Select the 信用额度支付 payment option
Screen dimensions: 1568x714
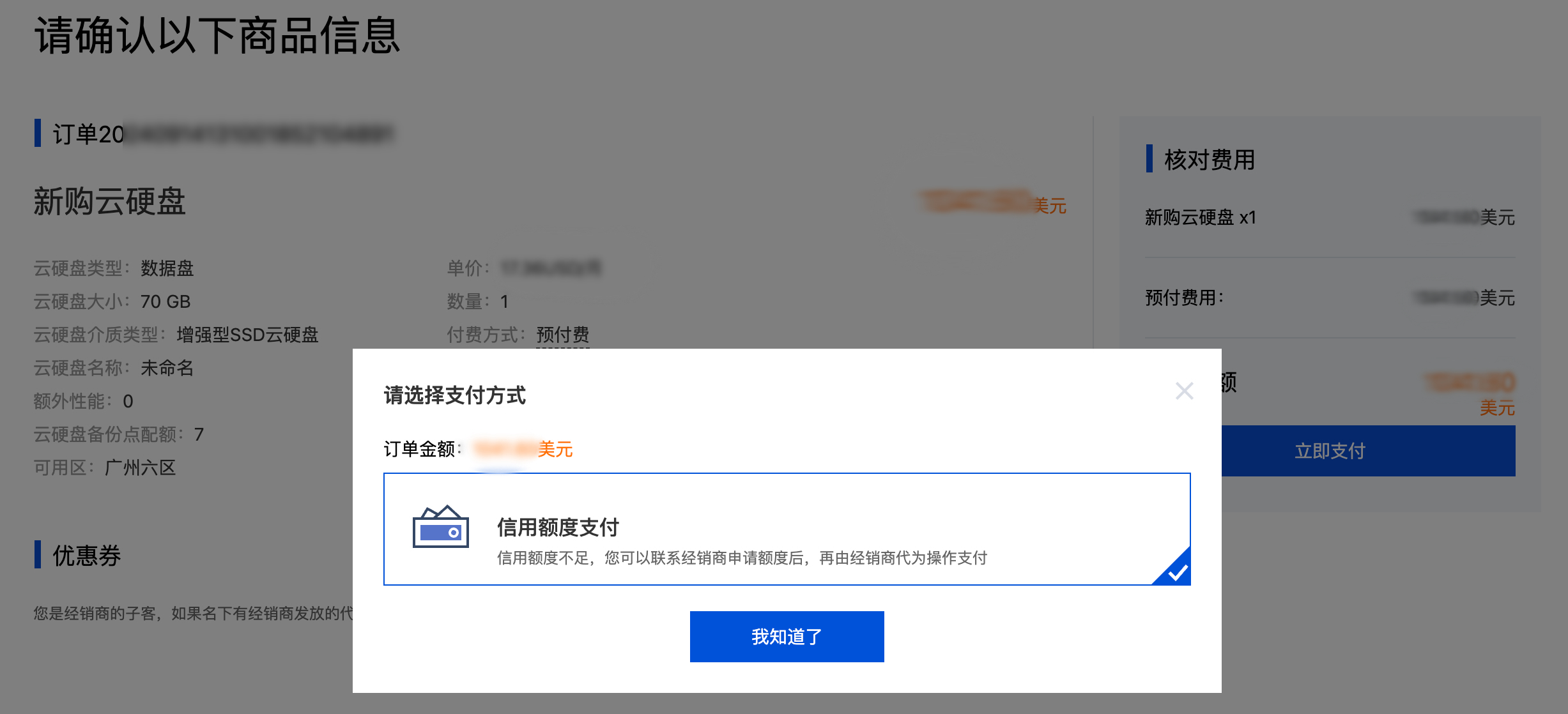(x=787, y=529)
